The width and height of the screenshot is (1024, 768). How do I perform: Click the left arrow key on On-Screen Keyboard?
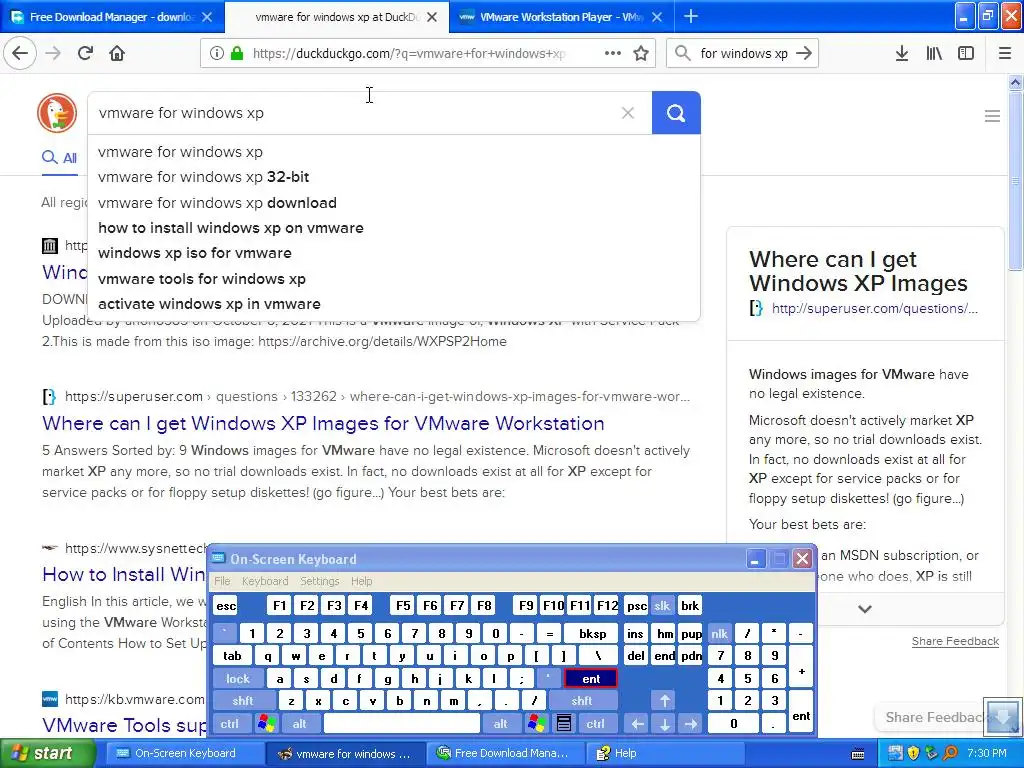coord(637,724)
